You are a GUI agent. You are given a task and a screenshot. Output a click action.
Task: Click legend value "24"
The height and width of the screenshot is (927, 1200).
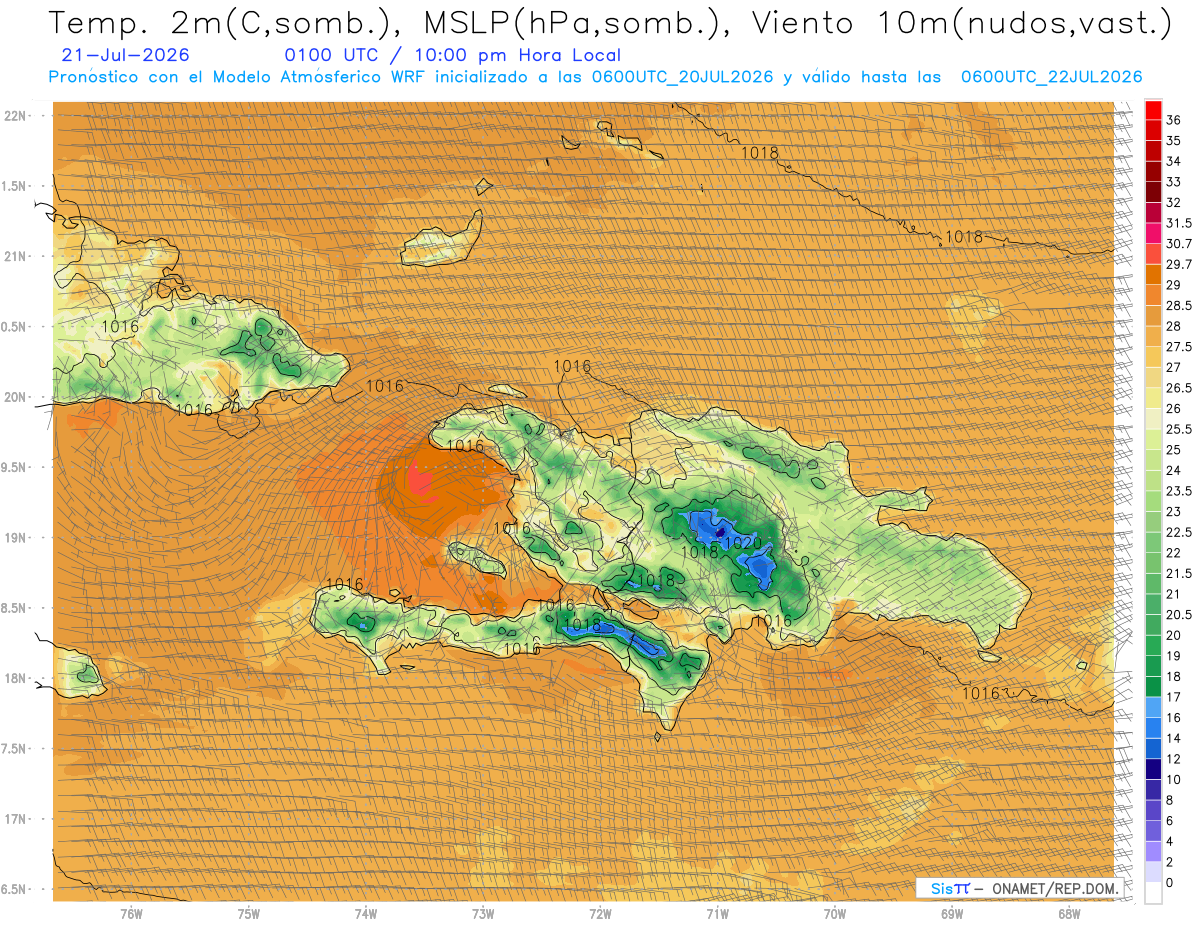(1174, 470)
